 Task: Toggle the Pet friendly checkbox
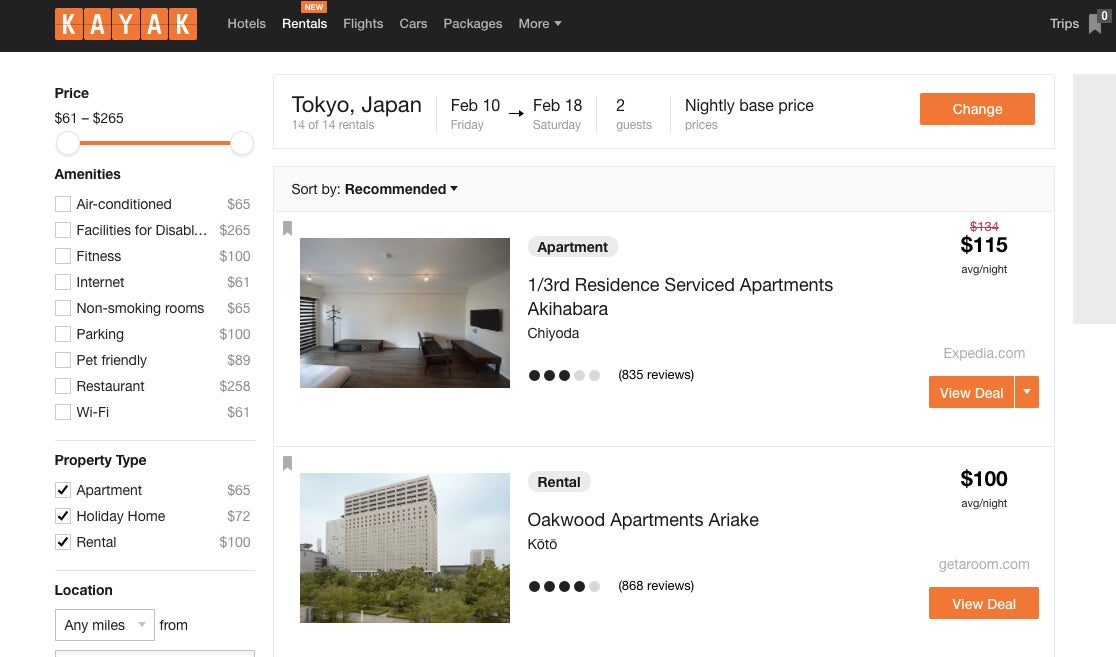tap(63, 360)
